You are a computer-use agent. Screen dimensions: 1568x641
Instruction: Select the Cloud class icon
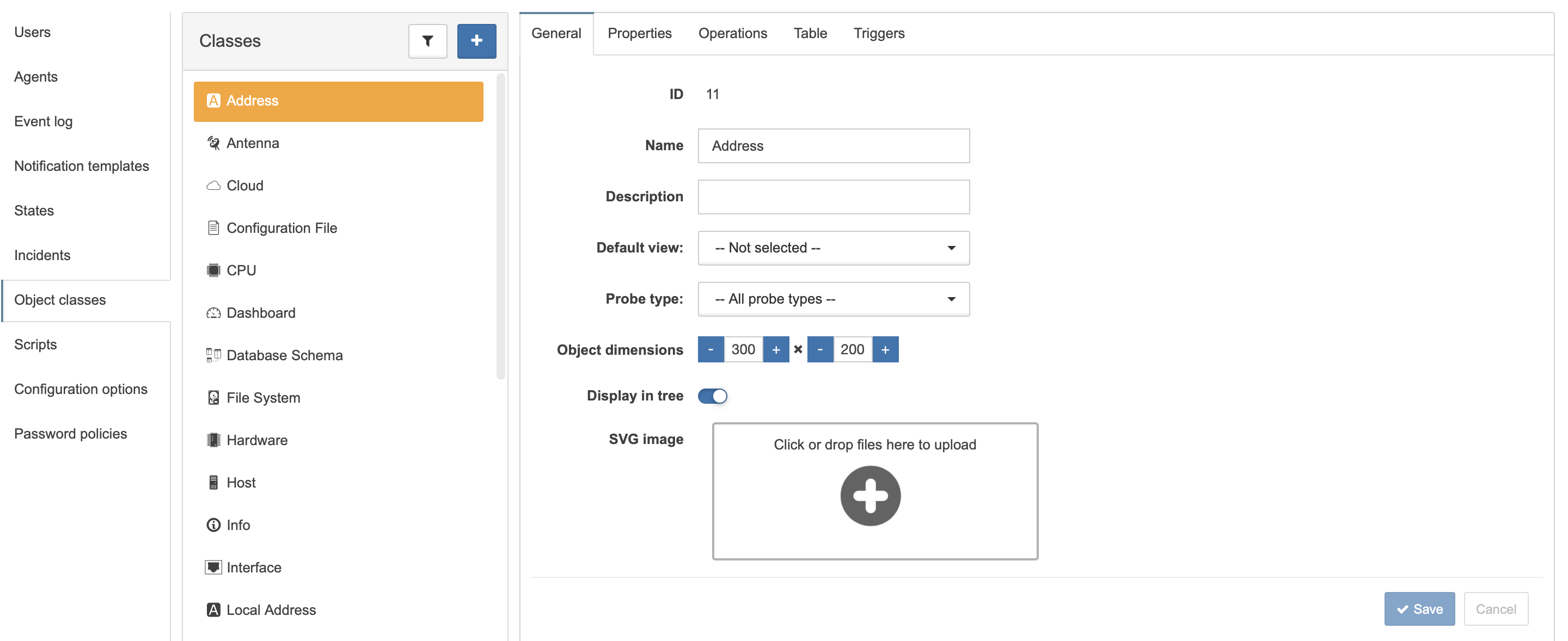[x=213, y=186]
